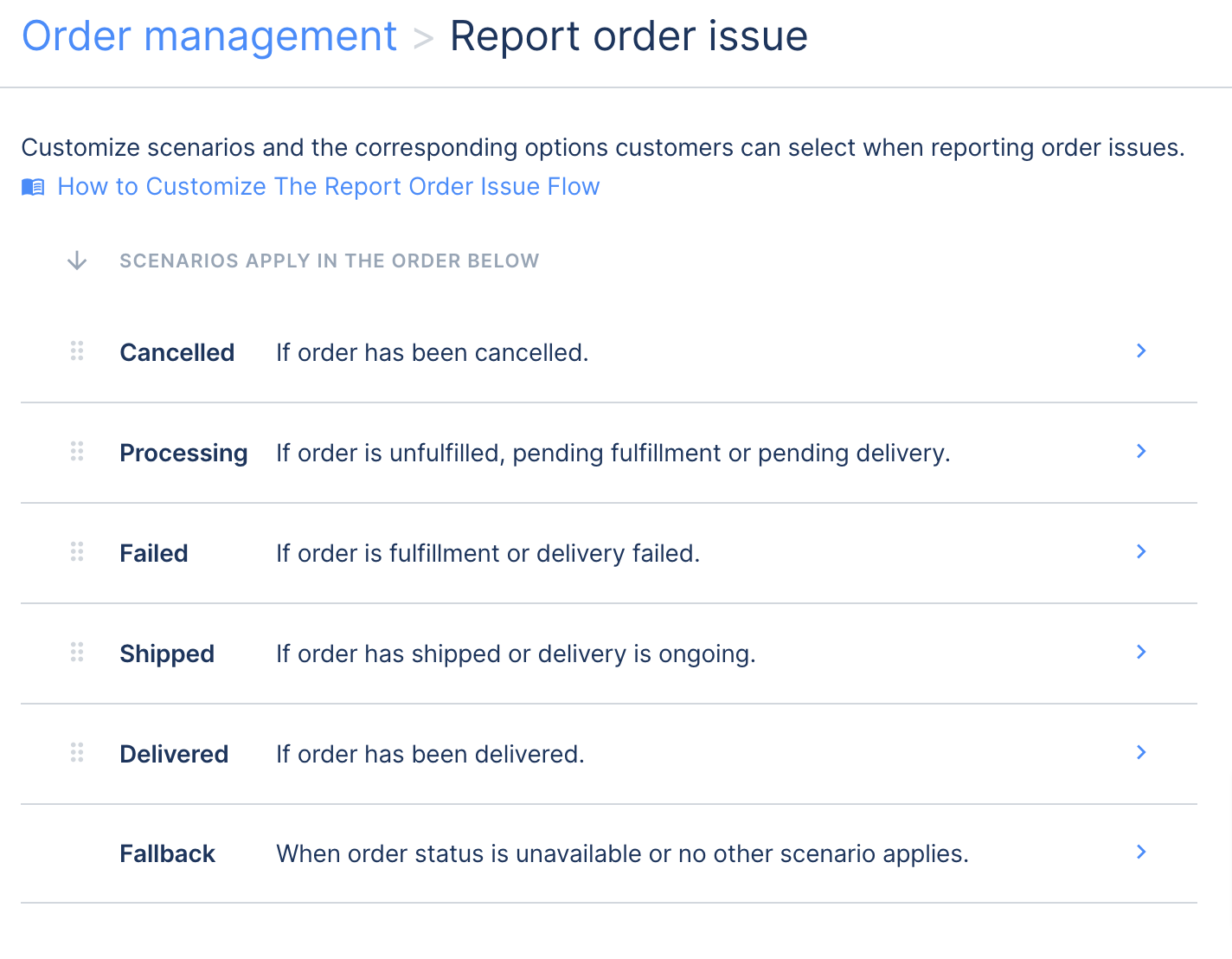1232x959 pixels.
Task: Open the Fallback scenario chevron
Action: (1141, 852)
